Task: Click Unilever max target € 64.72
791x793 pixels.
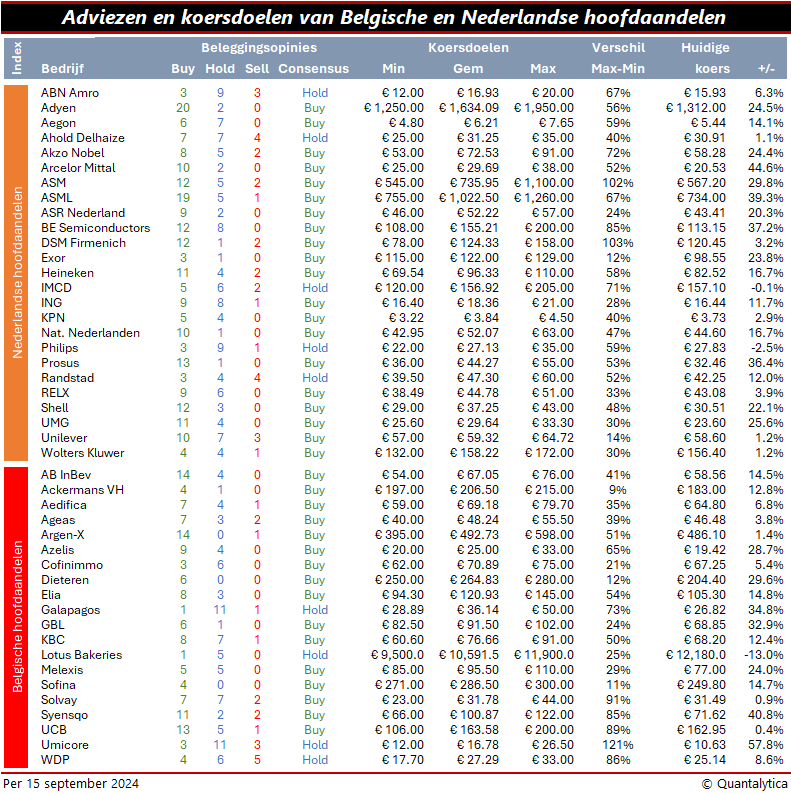Action: 552,437
